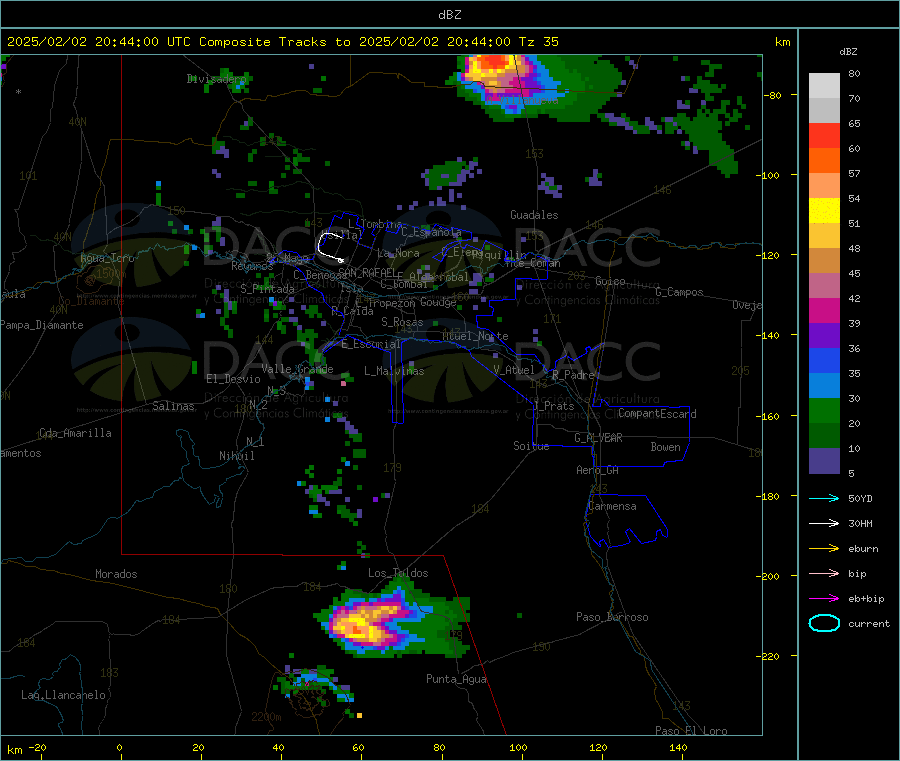Viewport: 900px width, 761px height.
Task: Click the 100 km x-axis tick label
Action: [x=518, y=747]
